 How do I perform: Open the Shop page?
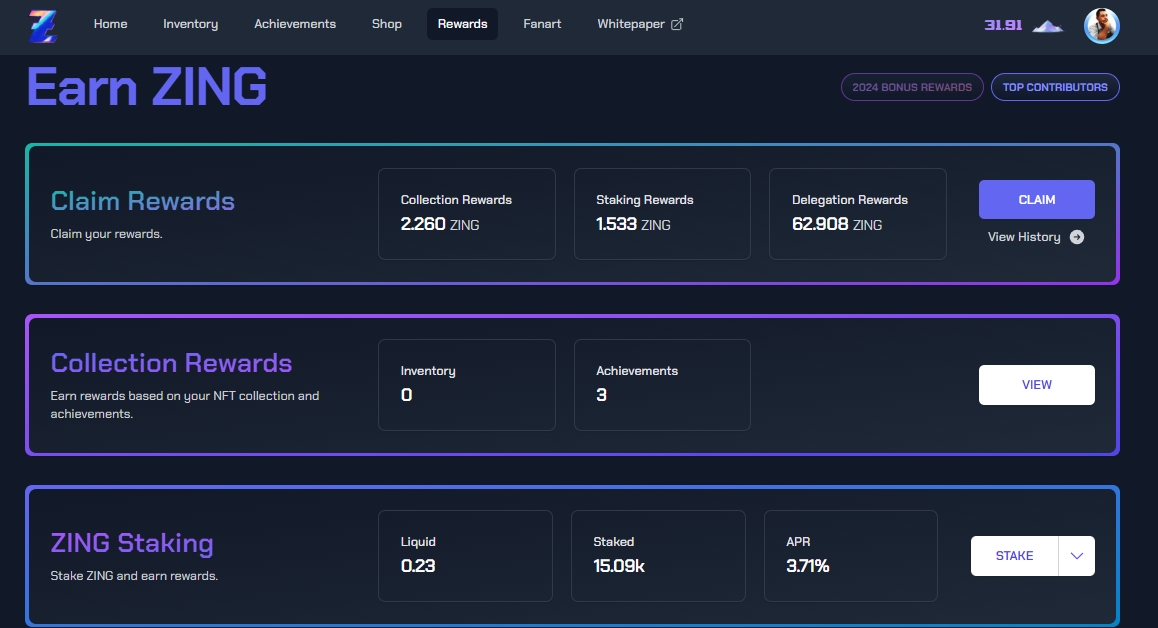[x=387, y=24]
